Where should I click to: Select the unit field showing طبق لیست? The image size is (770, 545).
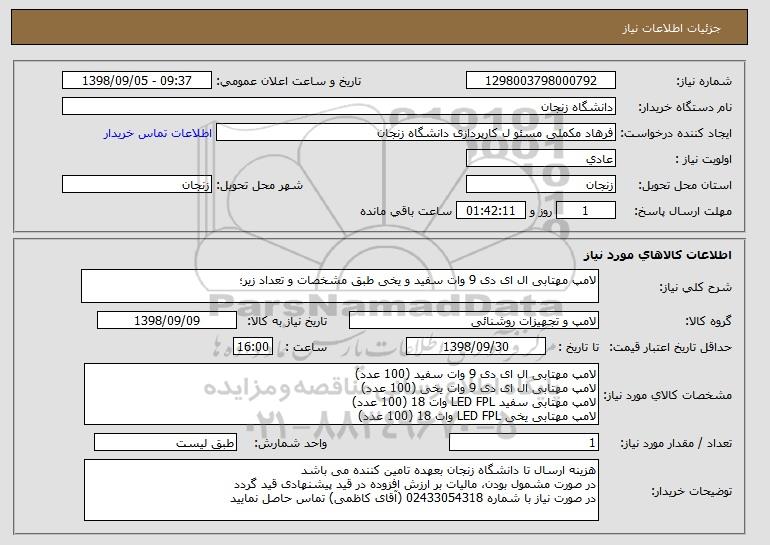(x=165, y=442)
